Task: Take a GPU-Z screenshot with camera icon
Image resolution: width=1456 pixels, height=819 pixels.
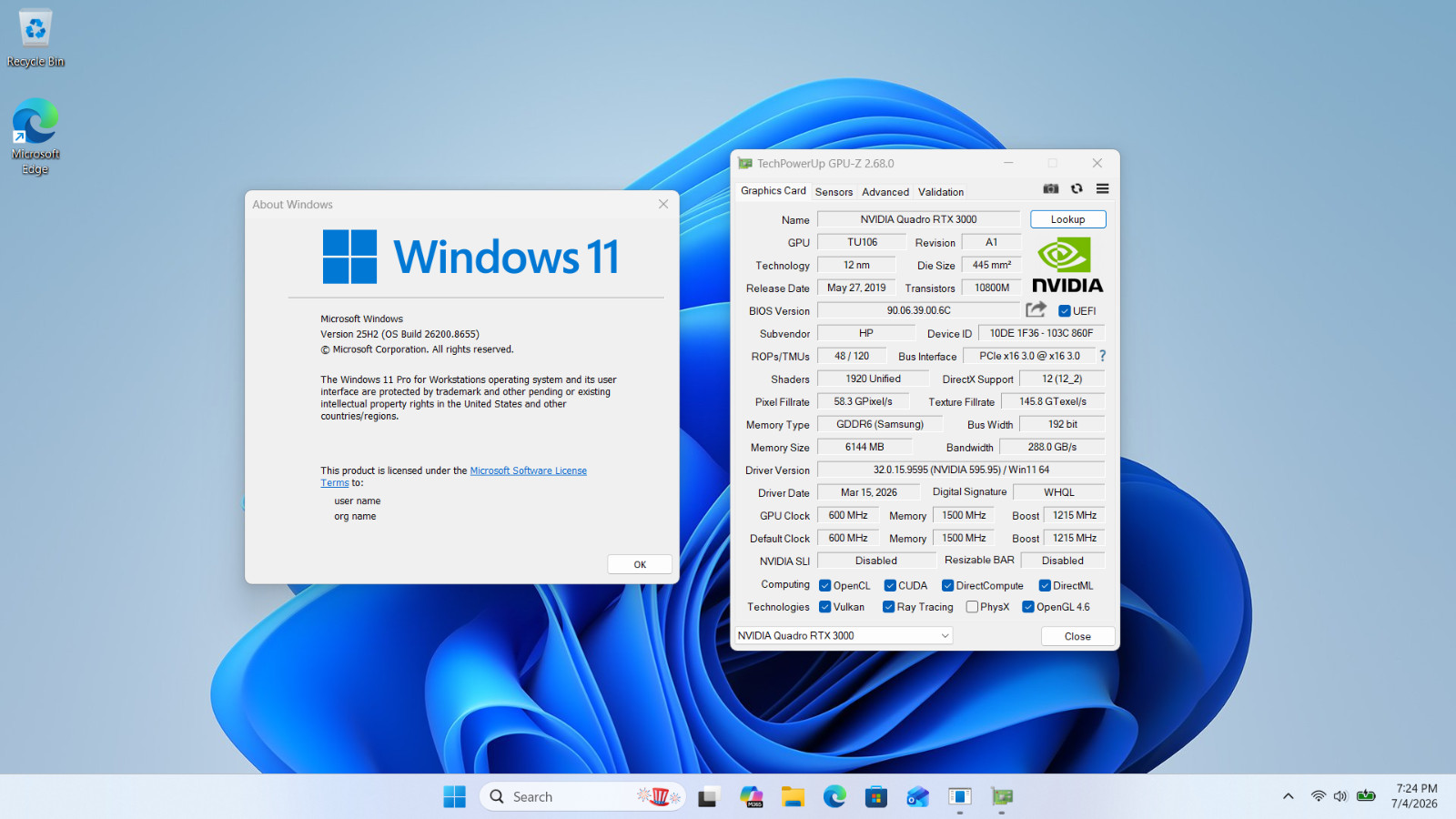Action: coord(1050,188)
